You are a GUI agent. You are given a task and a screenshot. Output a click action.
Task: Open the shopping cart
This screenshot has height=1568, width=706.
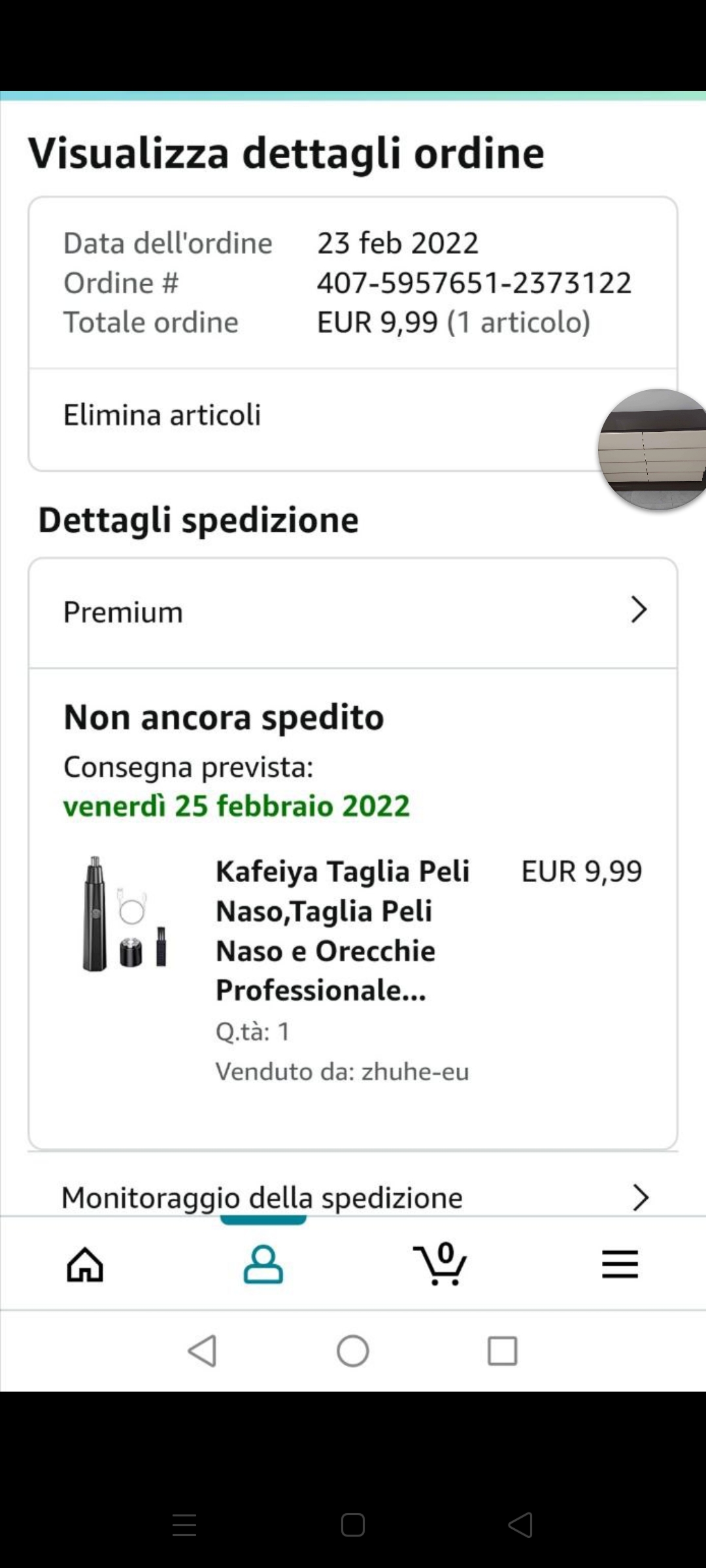pyautogui.click(x=441, y=1264)
